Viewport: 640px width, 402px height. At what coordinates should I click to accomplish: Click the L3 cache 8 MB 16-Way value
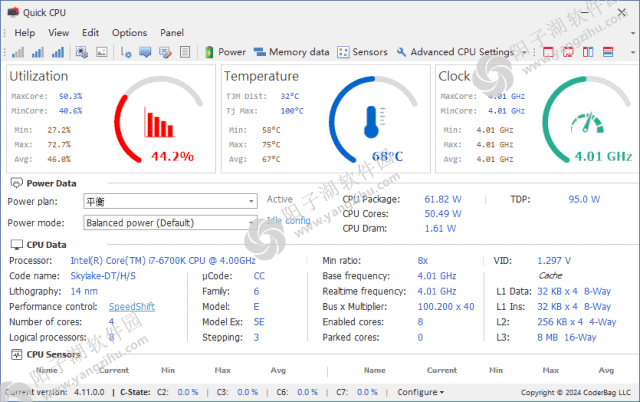click(x=567, y=337)
